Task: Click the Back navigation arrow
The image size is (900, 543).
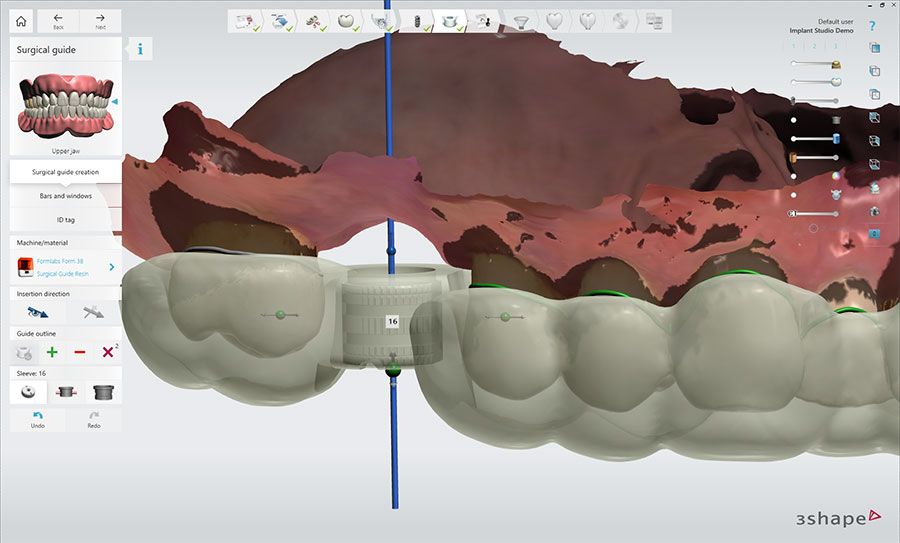Action: pyautogui.click(x=58, y=22)
